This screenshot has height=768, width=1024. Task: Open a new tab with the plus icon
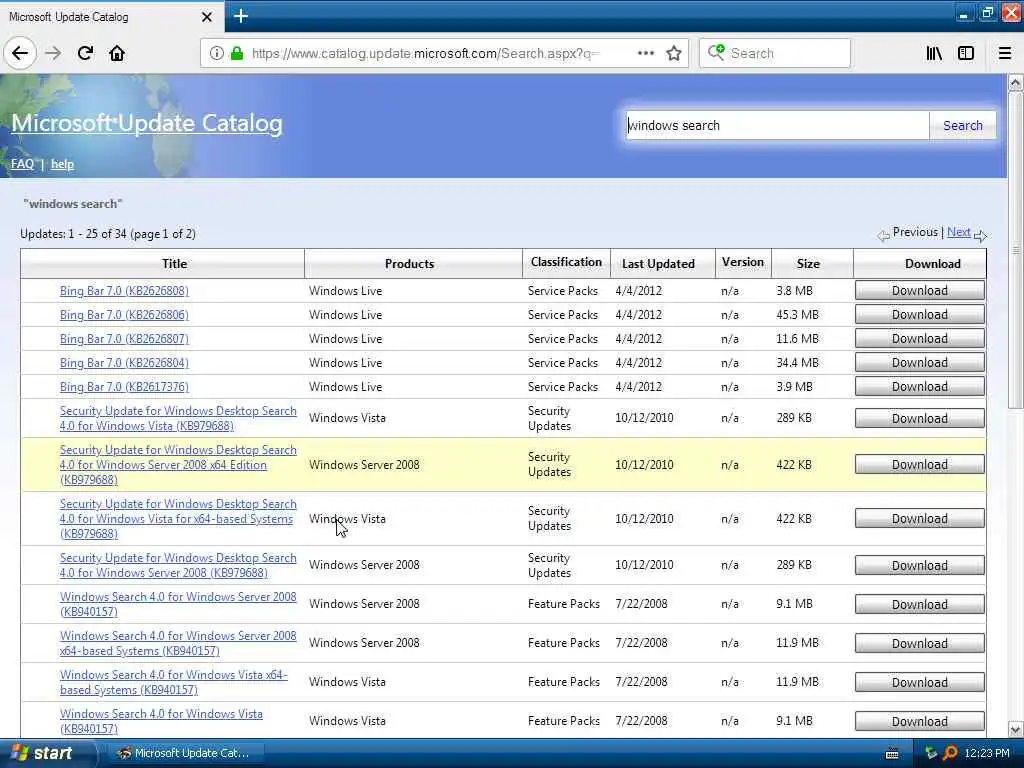point(241,16)
